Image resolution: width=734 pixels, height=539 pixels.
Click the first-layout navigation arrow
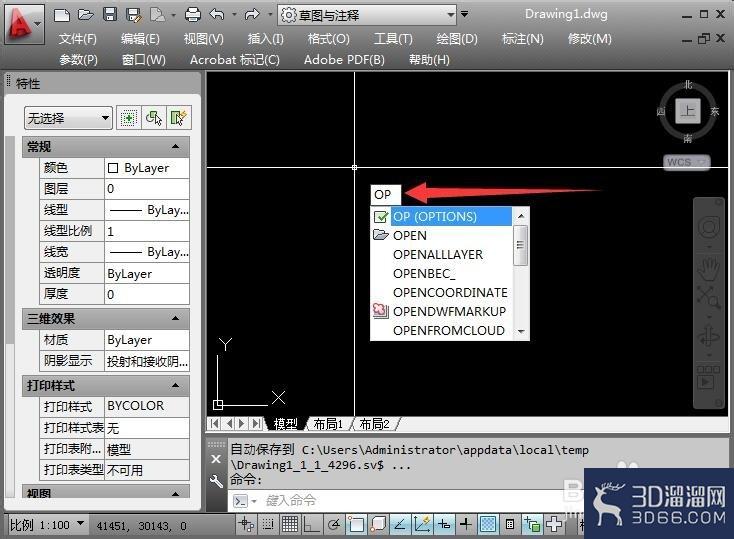pyautogui.click(x=214, y=424)
